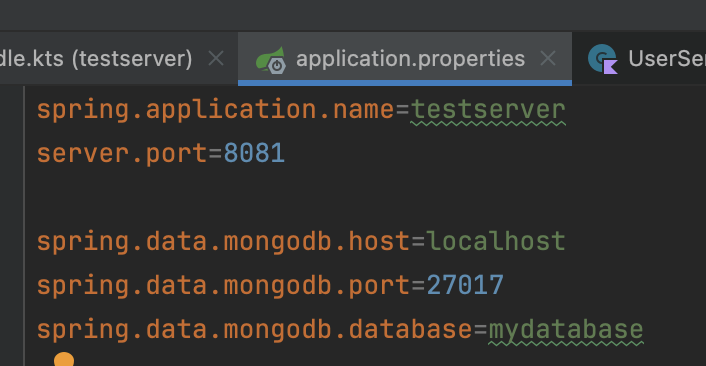Screen dimensions: 706x366
Task: Click the server.port property key
Action: [122, 154]
